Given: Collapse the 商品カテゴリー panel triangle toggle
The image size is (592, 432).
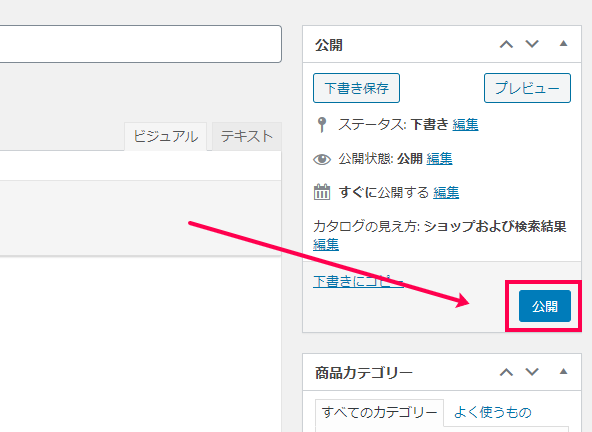Looking at the screenshot, I should [563, 372].
